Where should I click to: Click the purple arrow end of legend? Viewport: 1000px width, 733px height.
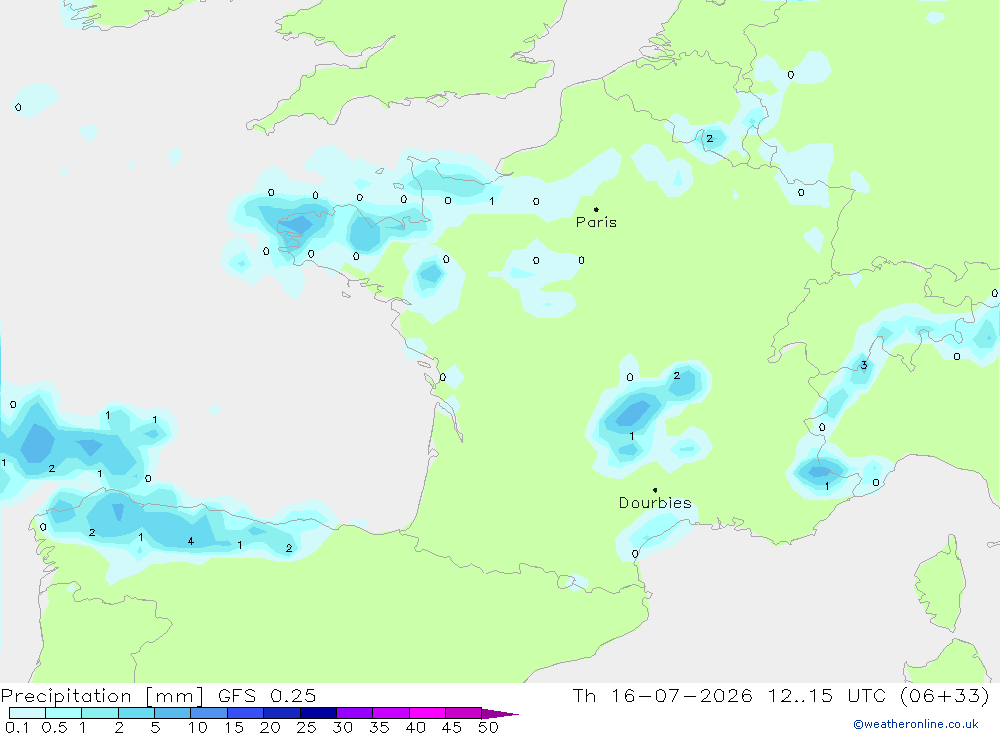pos(500,714)
